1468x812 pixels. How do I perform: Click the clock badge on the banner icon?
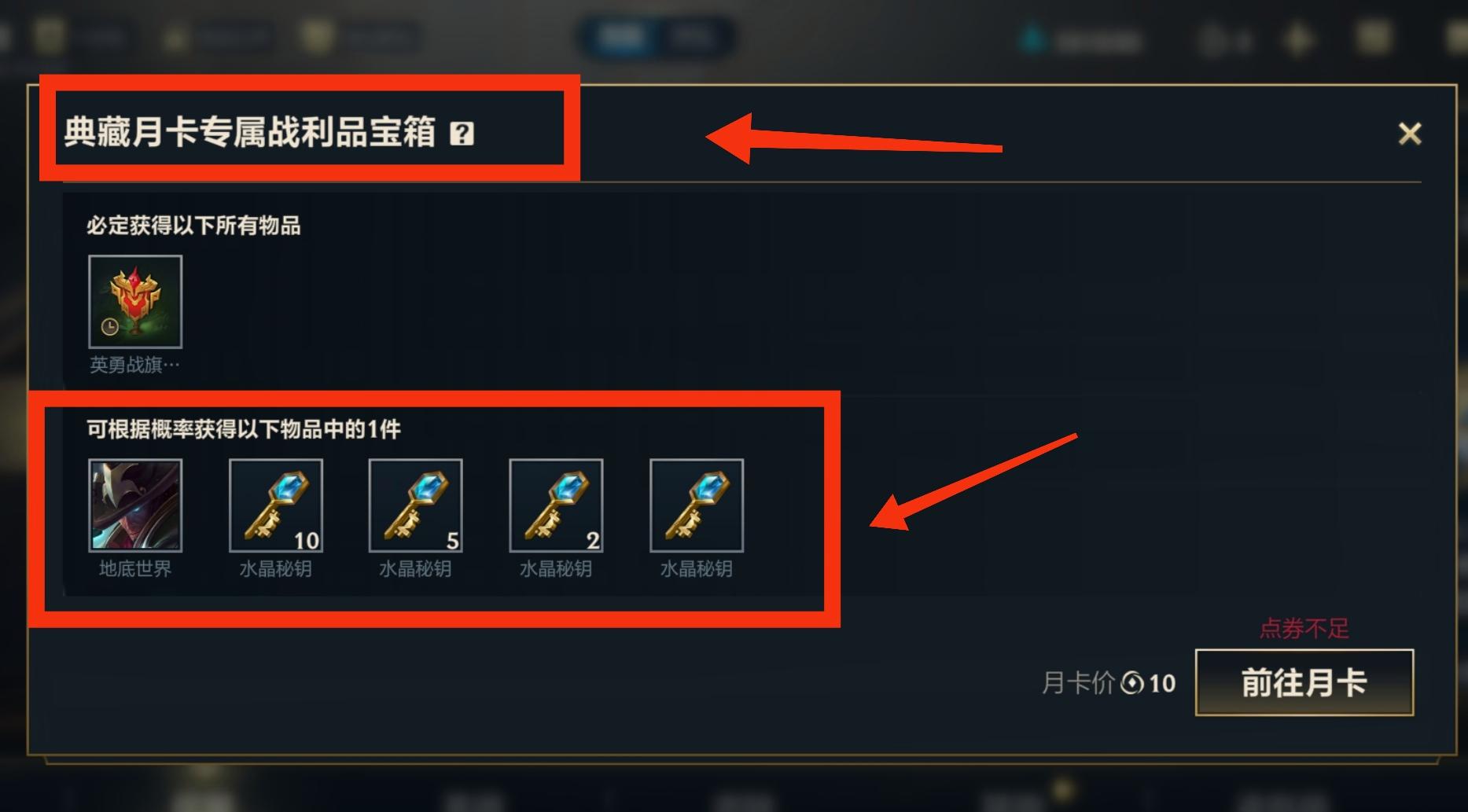point(110,326)
